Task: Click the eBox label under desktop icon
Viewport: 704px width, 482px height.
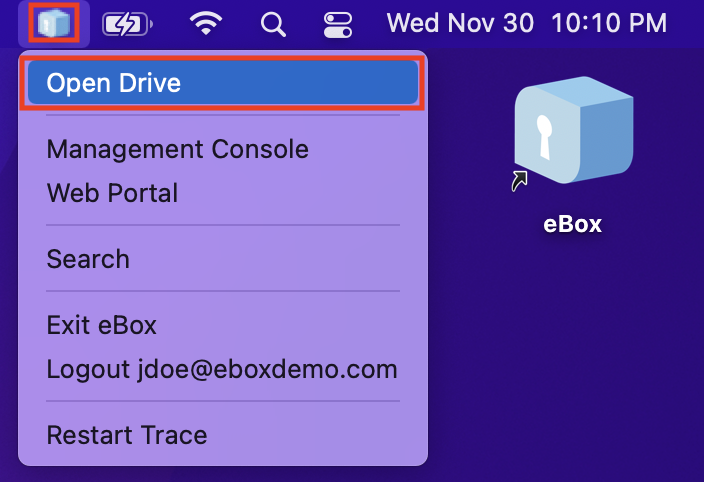Action: click(x=572, y=223)
